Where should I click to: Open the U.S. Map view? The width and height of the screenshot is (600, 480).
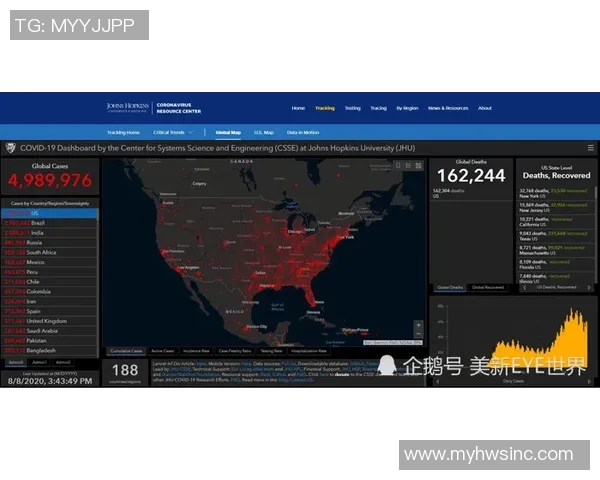(x=264, y=132)
